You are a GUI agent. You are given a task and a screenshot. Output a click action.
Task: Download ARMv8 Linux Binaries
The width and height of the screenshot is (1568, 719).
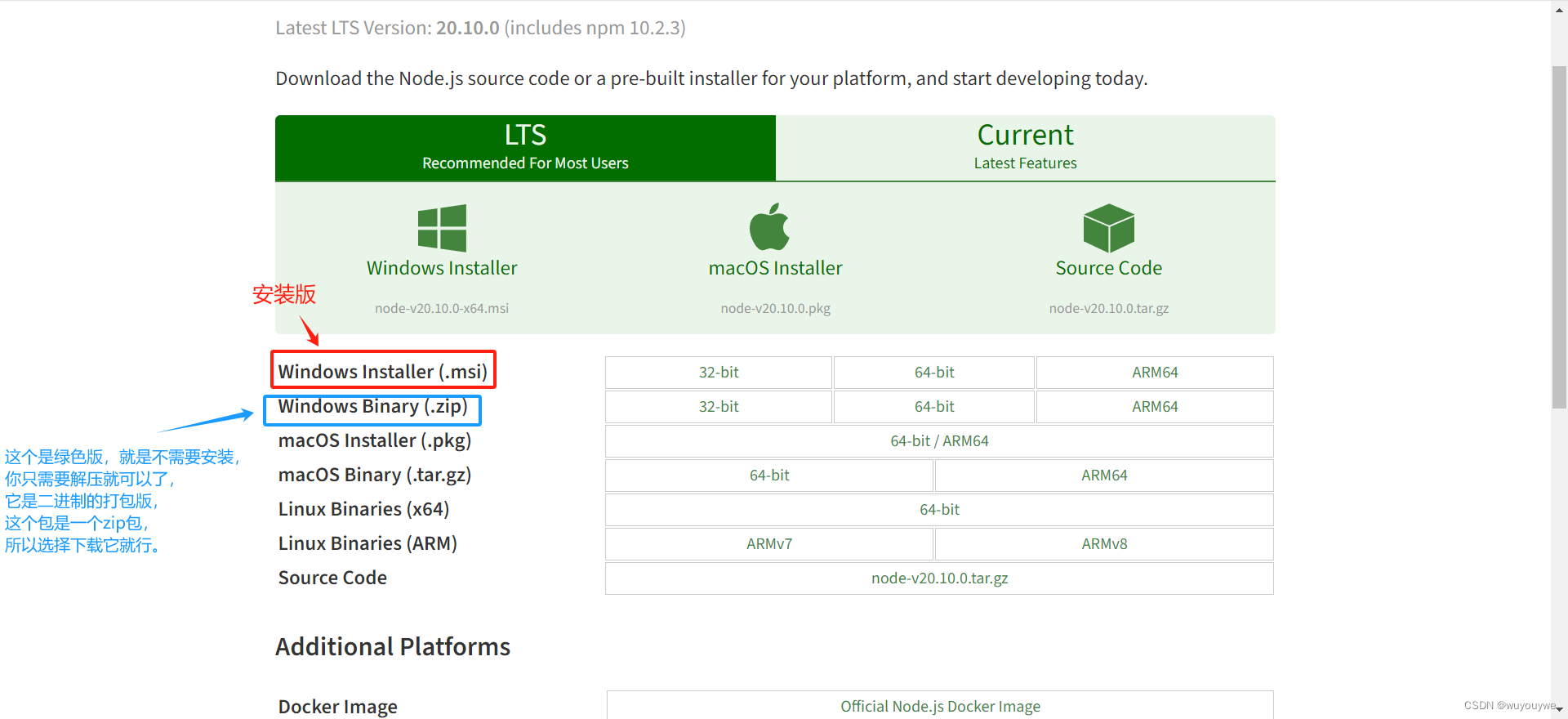pyautogui.click(x=1104, y=544)
